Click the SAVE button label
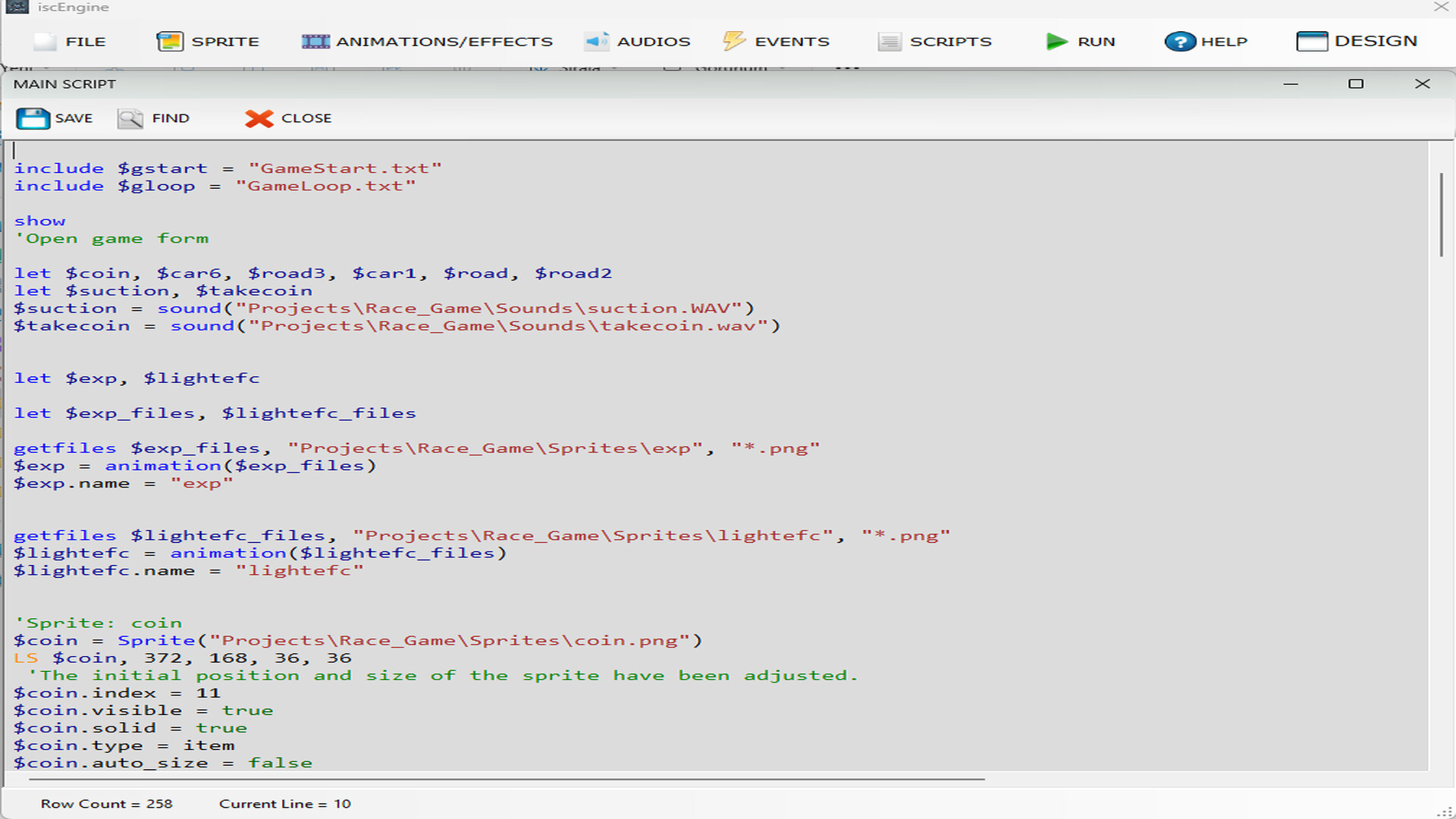The width and height of the screenshot is (1456, 819). click(x=74, y=118)
